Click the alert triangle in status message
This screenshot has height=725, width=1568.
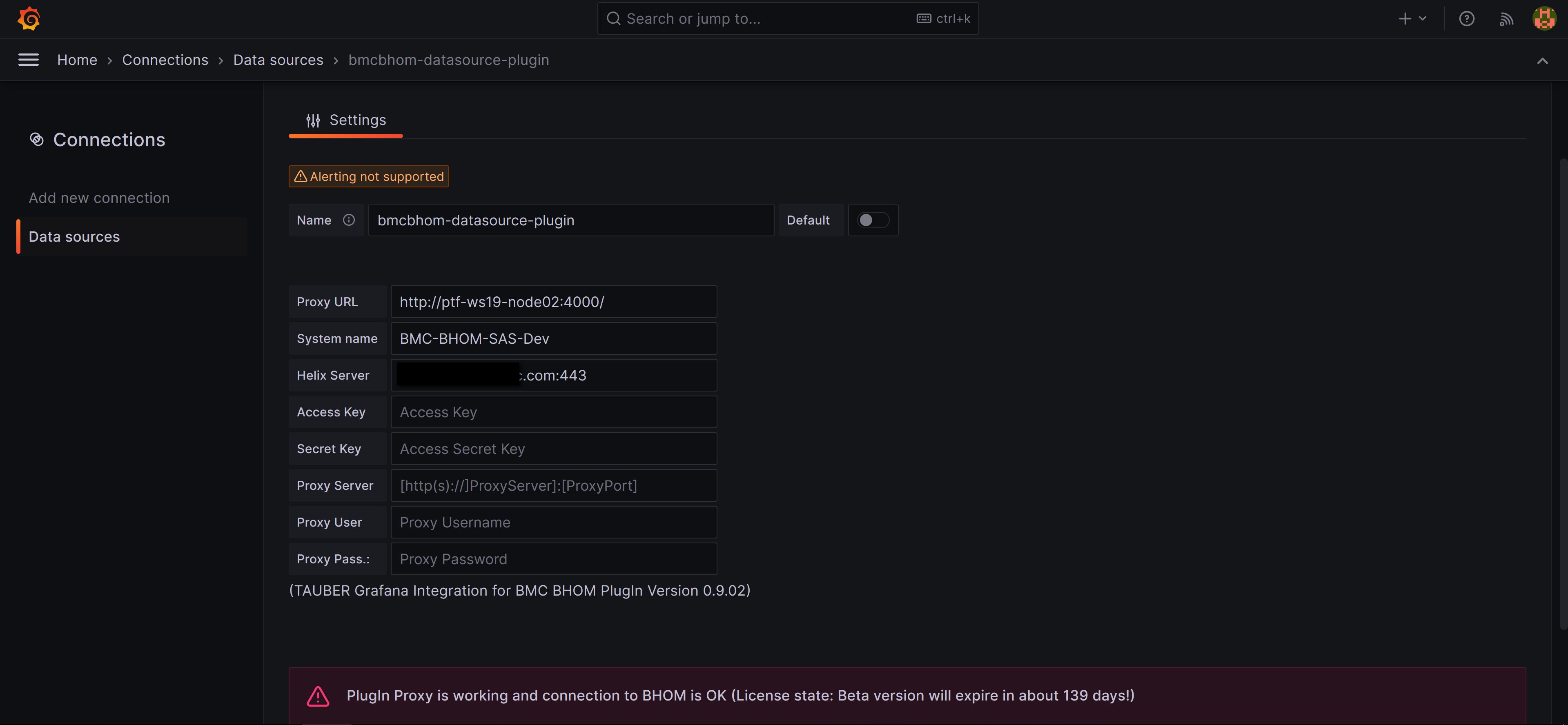(318, 696)
